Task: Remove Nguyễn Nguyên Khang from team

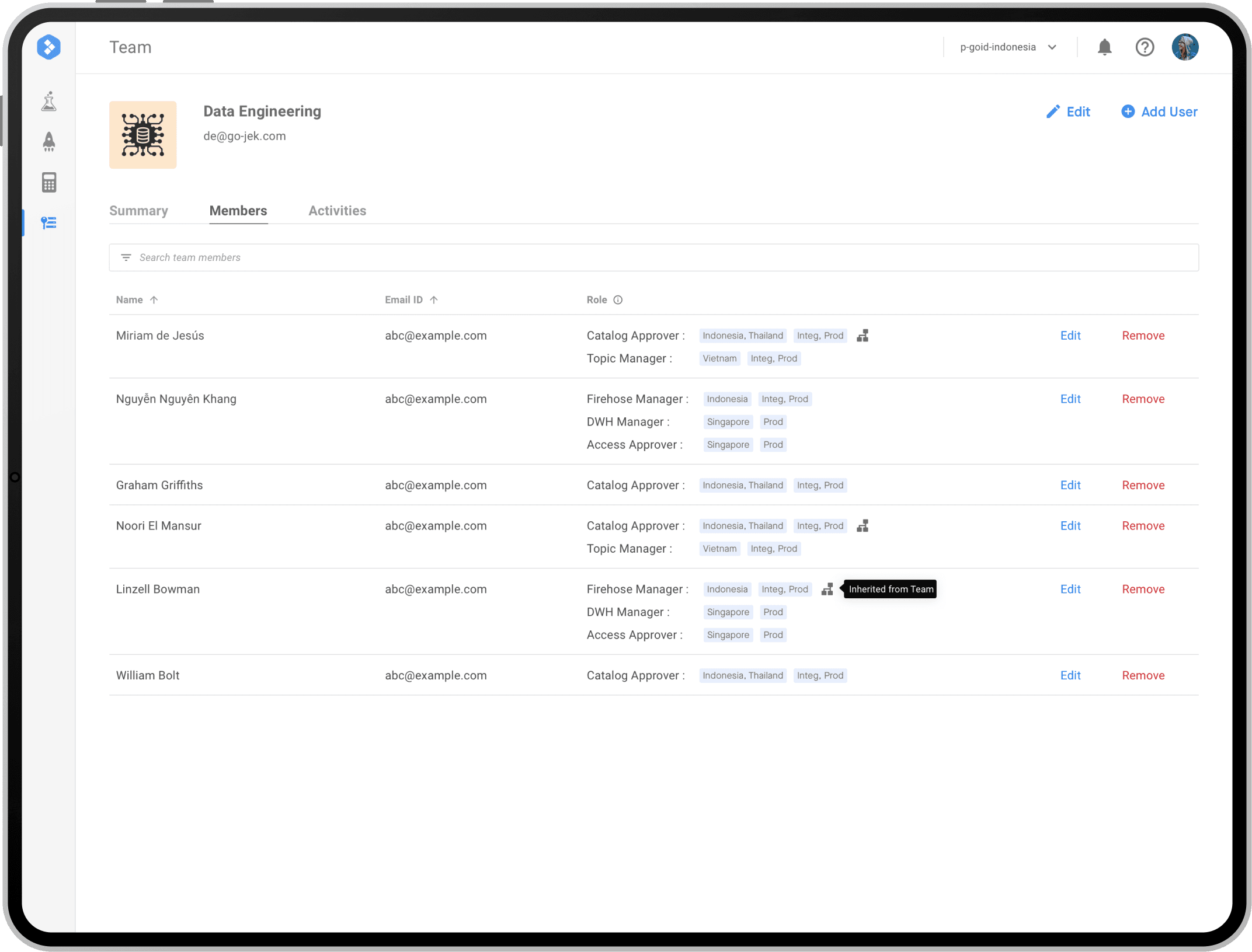Action: point(1143,399)
